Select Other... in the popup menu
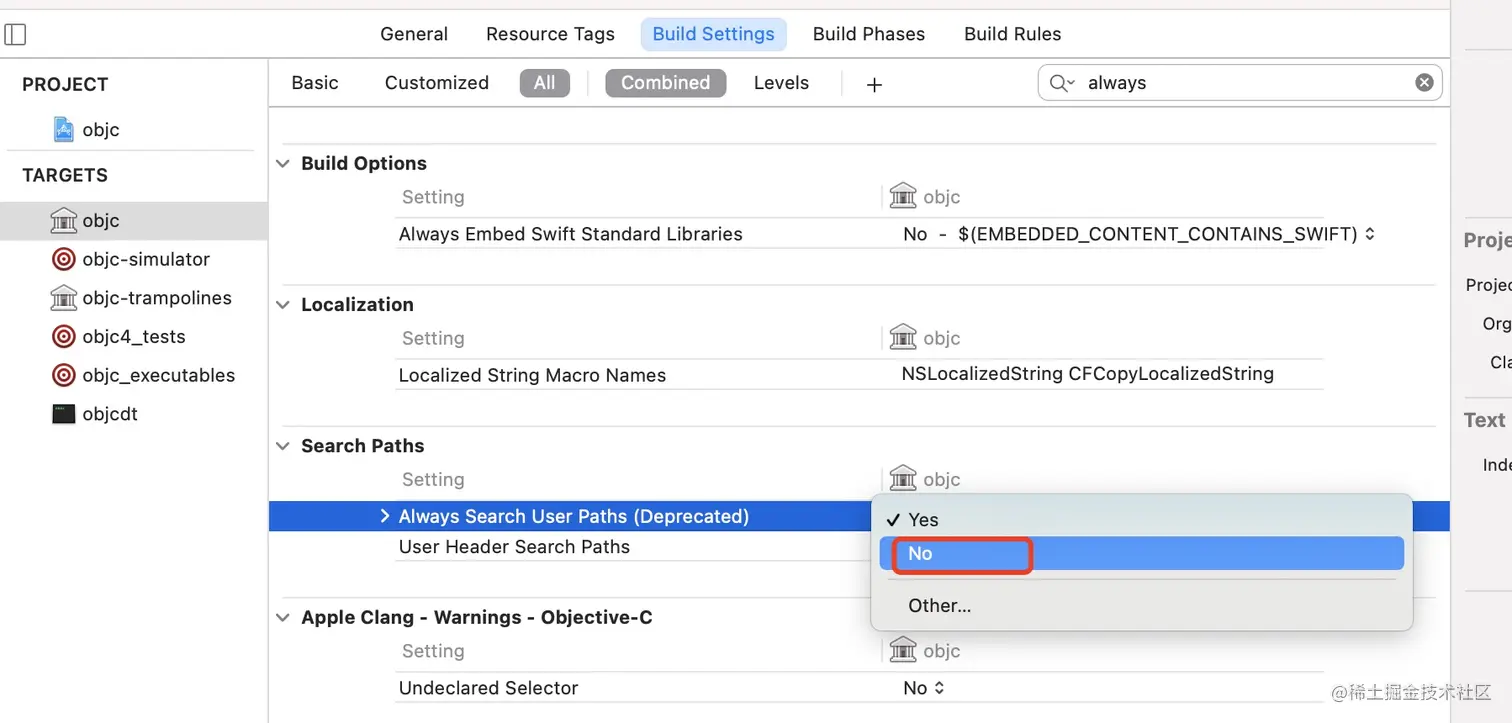1512x723 pixels. click(x=939, y=606)
